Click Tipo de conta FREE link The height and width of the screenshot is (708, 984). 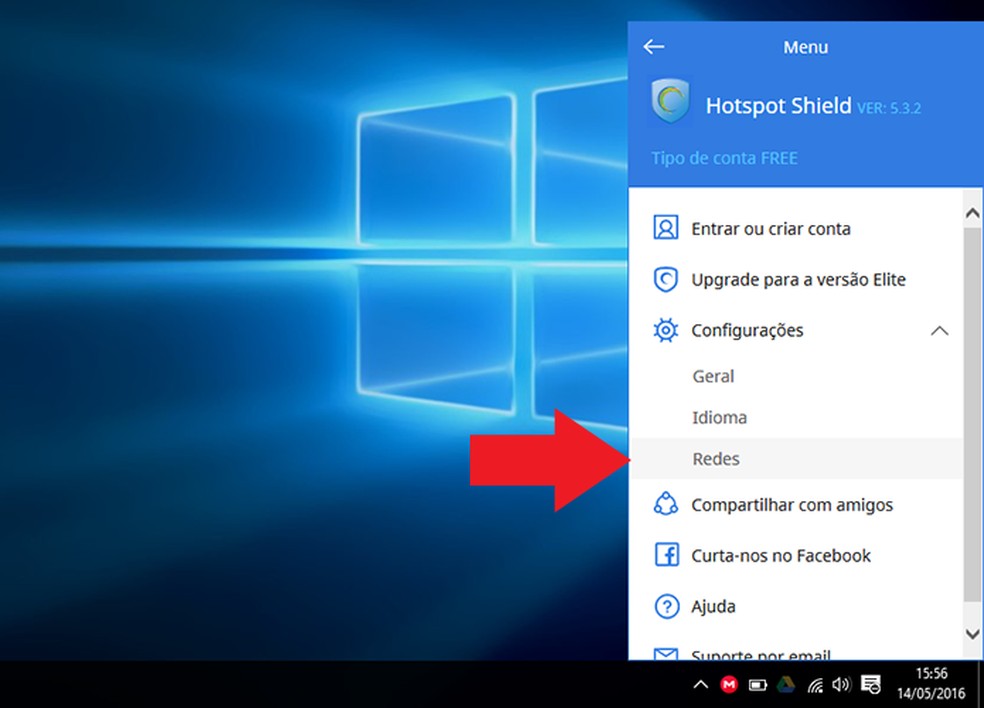pos(724,158)
